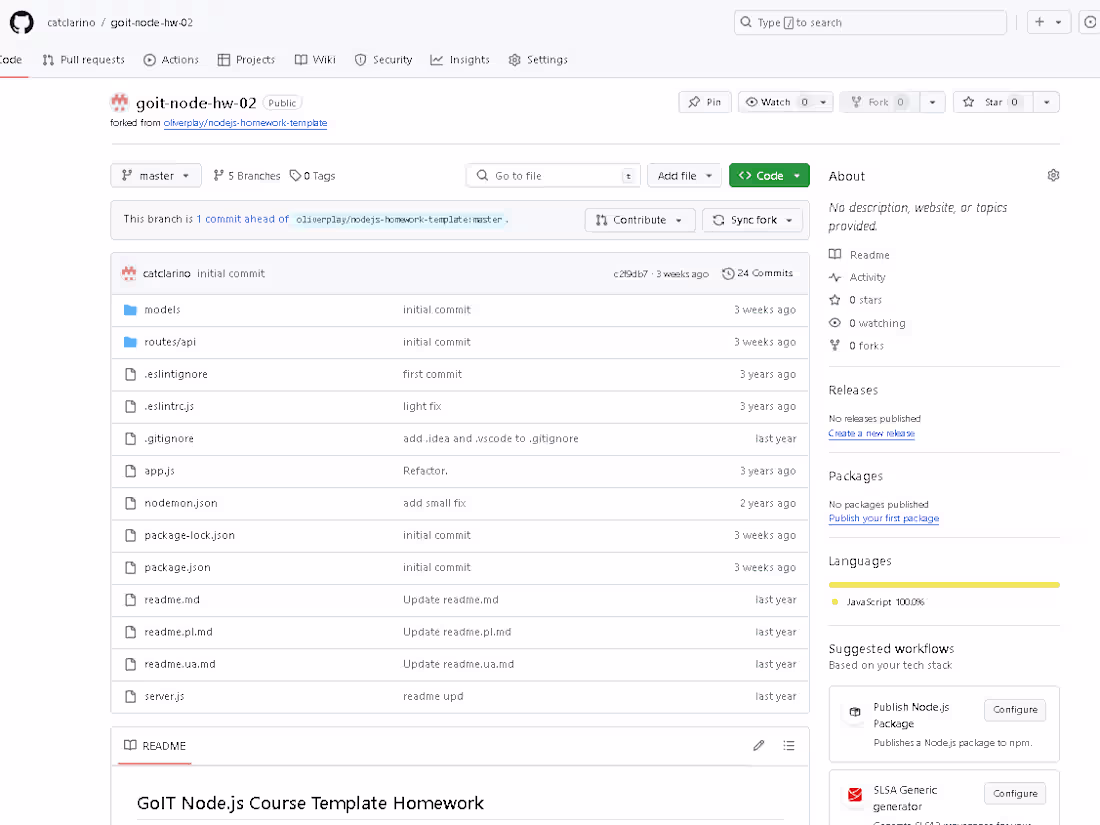The width and height of the screenshot is (1100, 825).
Task: Open About section settings via gear icon
Action: [x=1053, y=174]
